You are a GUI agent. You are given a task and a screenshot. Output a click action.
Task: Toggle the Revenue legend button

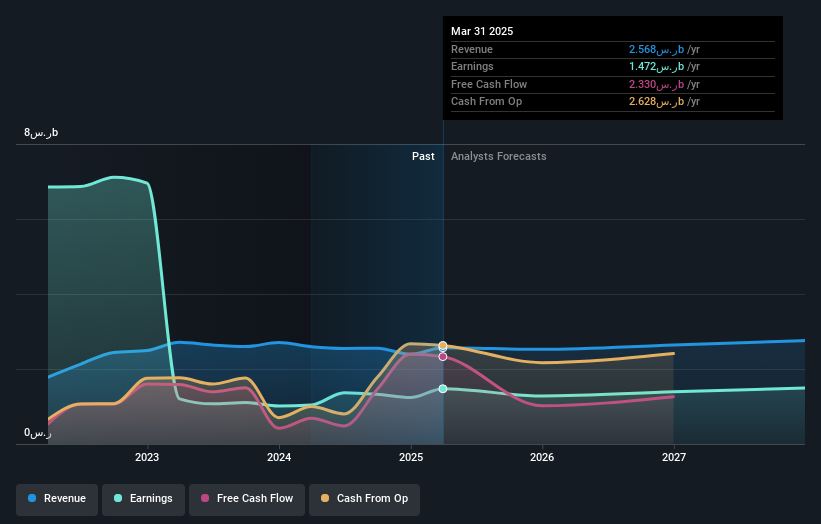pos(57,499)
